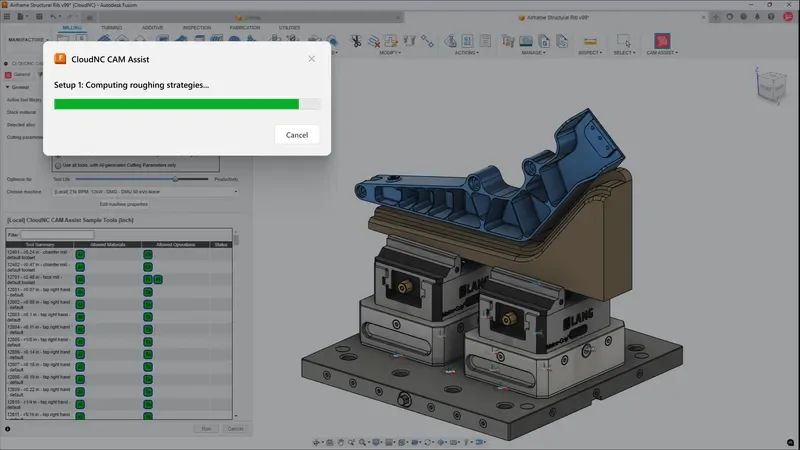This screenshot has width=800, height=450.
Task: Expand the SELECT dropdown menu
Action: pos(624,53)
